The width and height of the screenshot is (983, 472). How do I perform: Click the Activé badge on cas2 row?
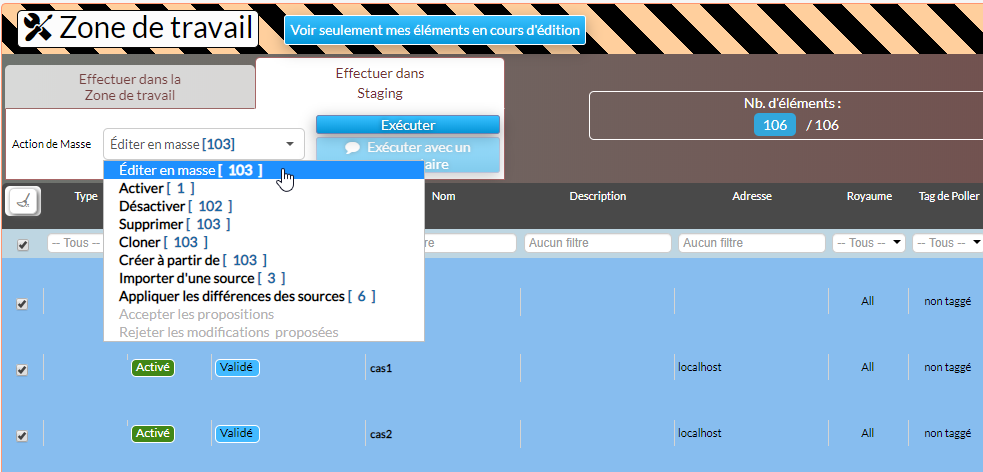tap(153, 434)
